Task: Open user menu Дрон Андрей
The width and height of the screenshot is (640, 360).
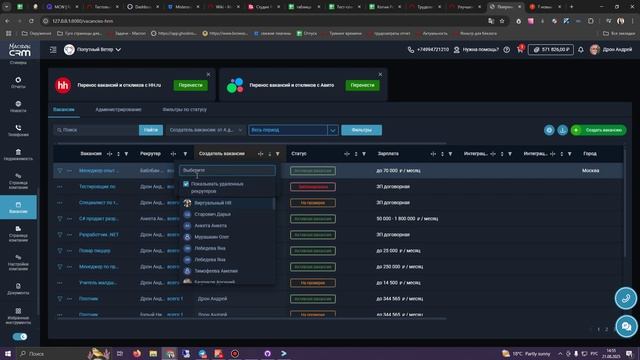Action: 611,49
